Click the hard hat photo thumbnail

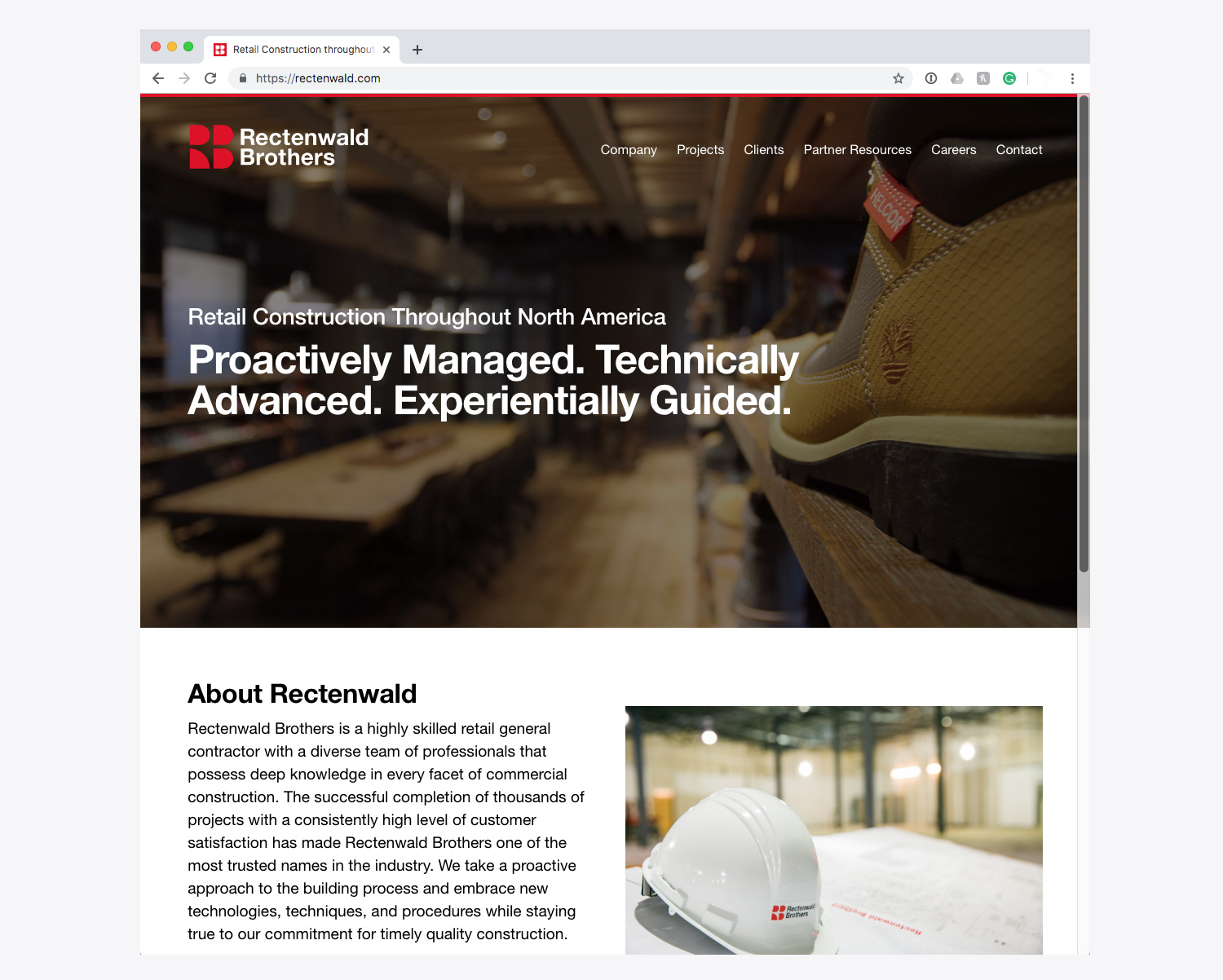(834, 830)
